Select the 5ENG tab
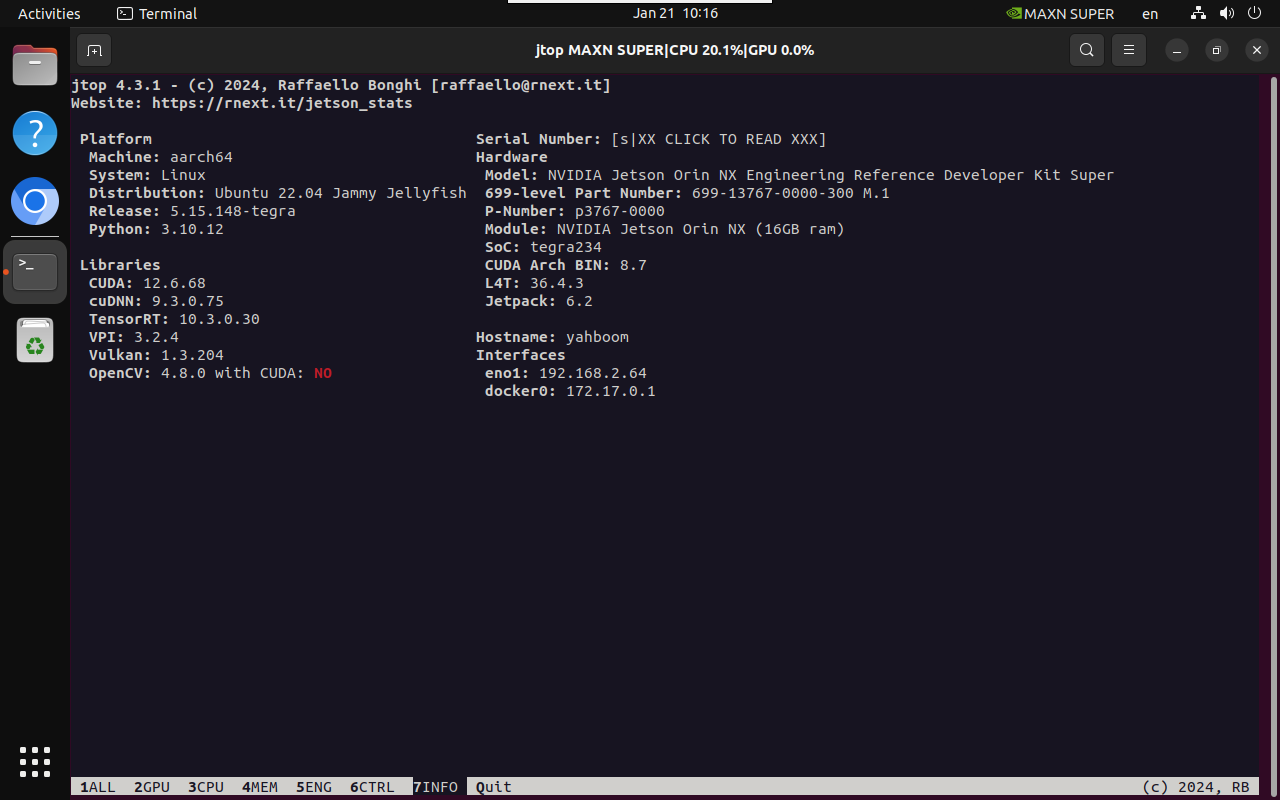1280x800 pixels. click(x=314, y=787)
